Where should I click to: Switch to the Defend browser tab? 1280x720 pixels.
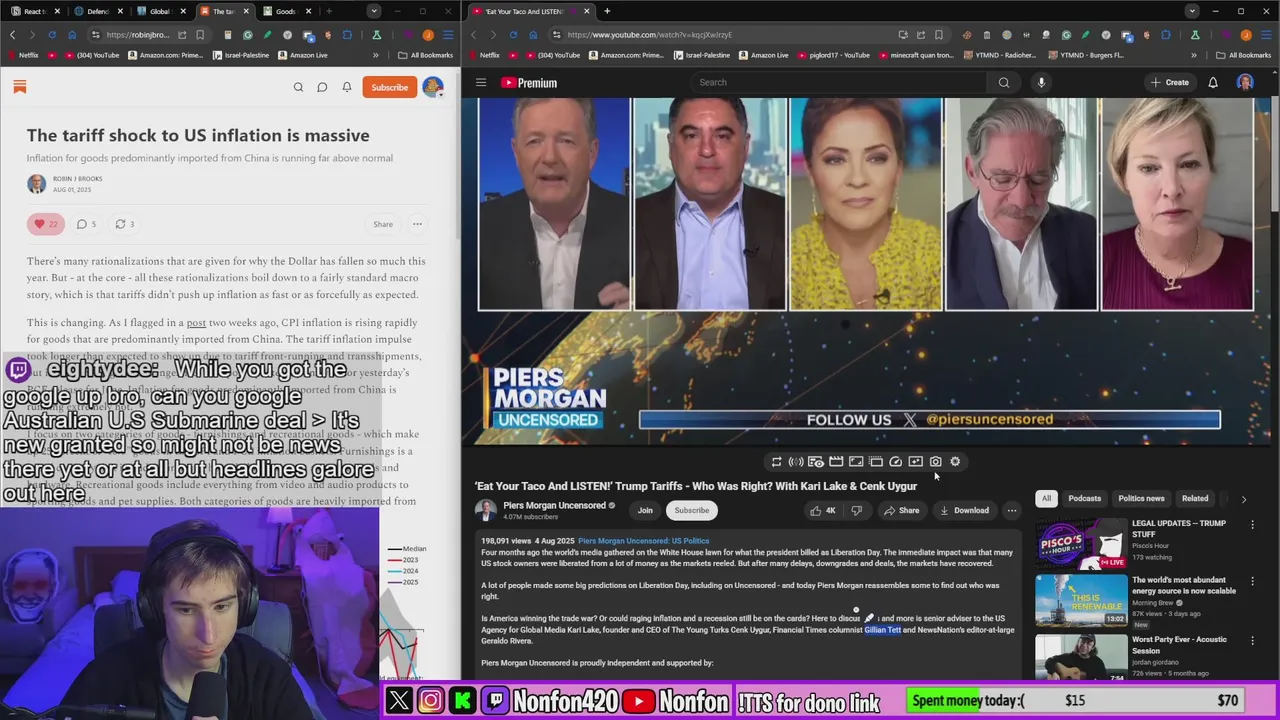pyautogui.click(x=97, y=11)
